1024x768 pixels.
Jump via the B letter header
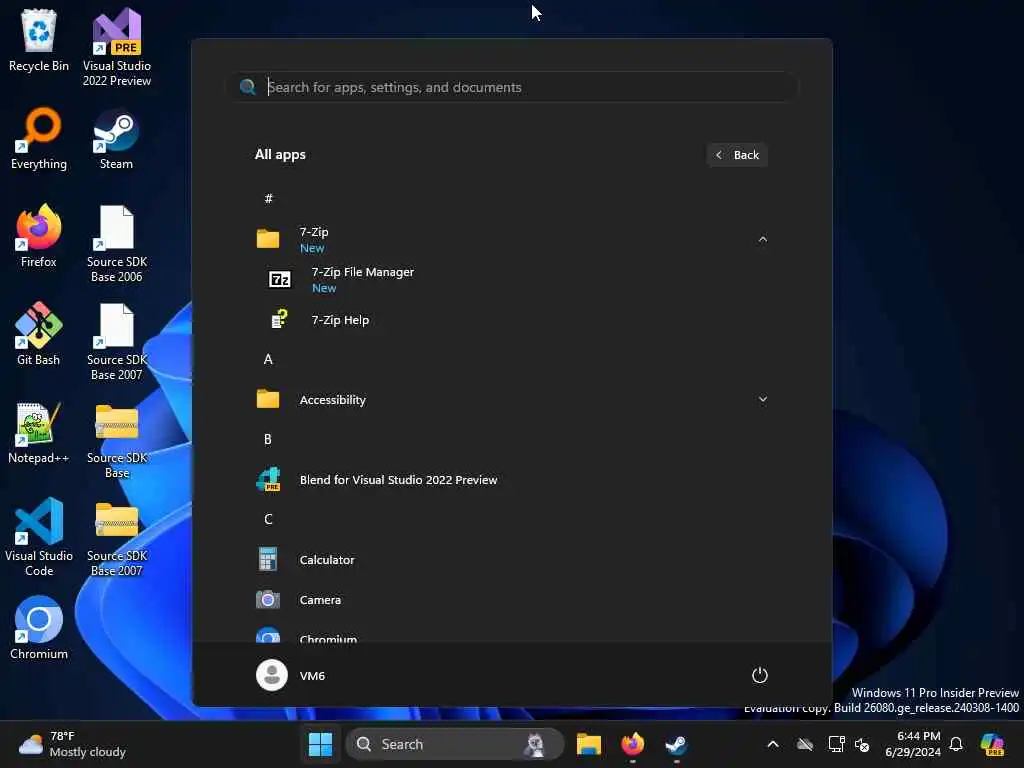pos(268,440)
